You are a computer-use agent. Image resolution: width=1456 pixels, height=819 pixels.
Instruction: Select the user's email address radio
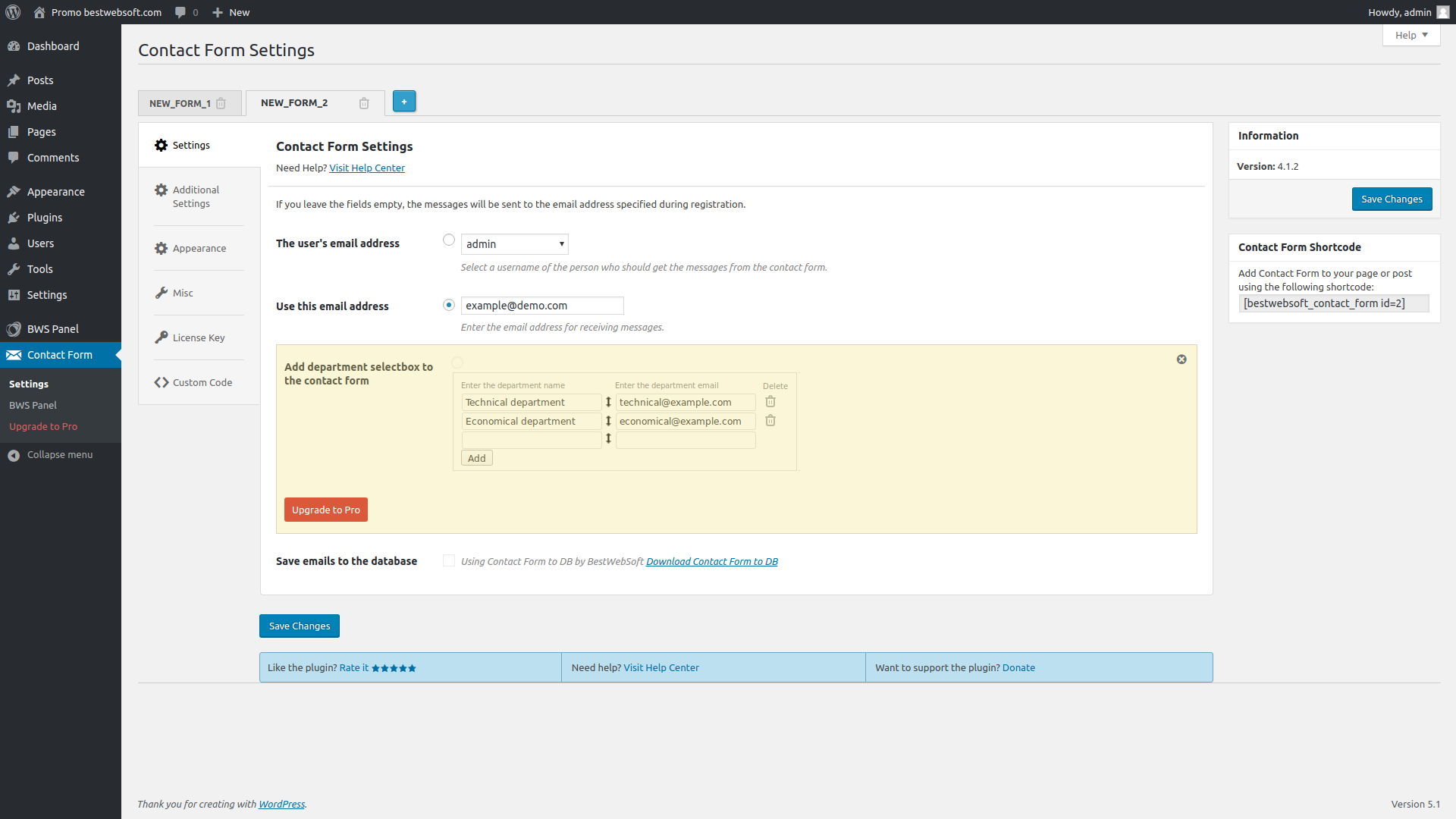click(x=449, y=240)
